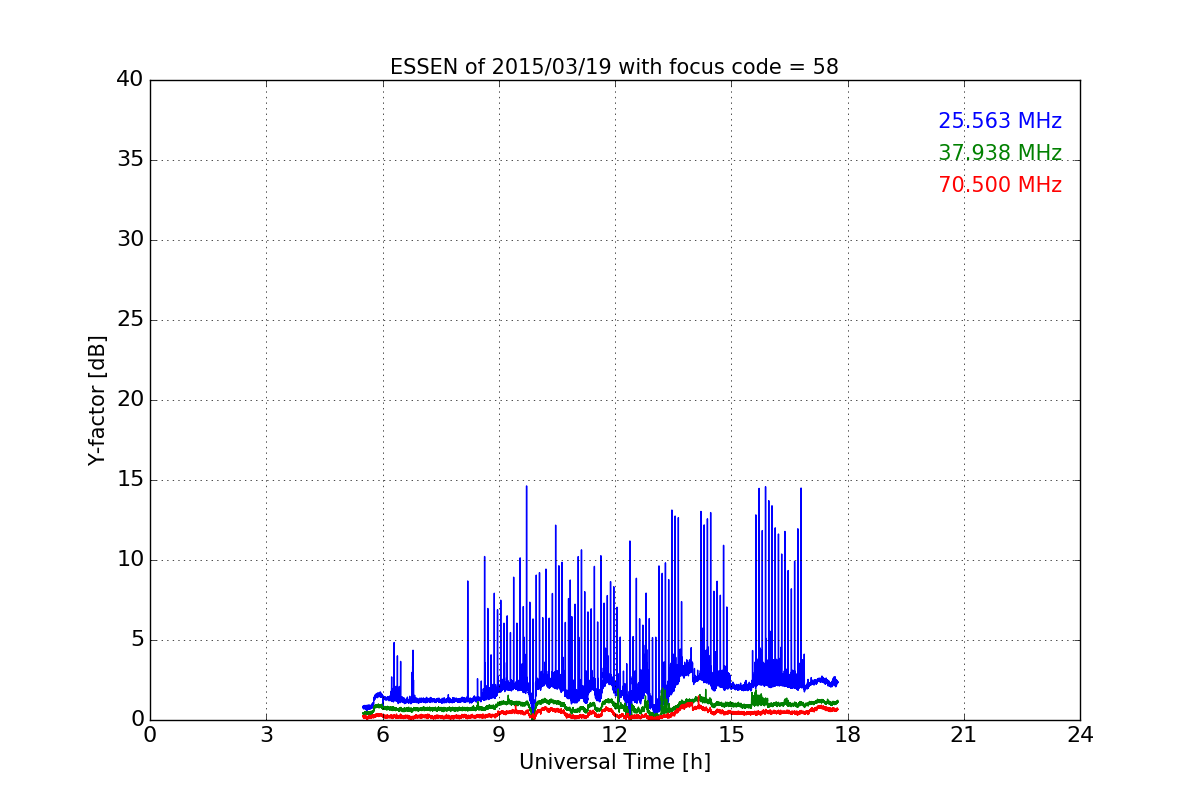Image resolution: width=1200 pixels, height=800 pixels.
Task: Click the blue 25.563 MHz legend label
Action: [1000, 121]
